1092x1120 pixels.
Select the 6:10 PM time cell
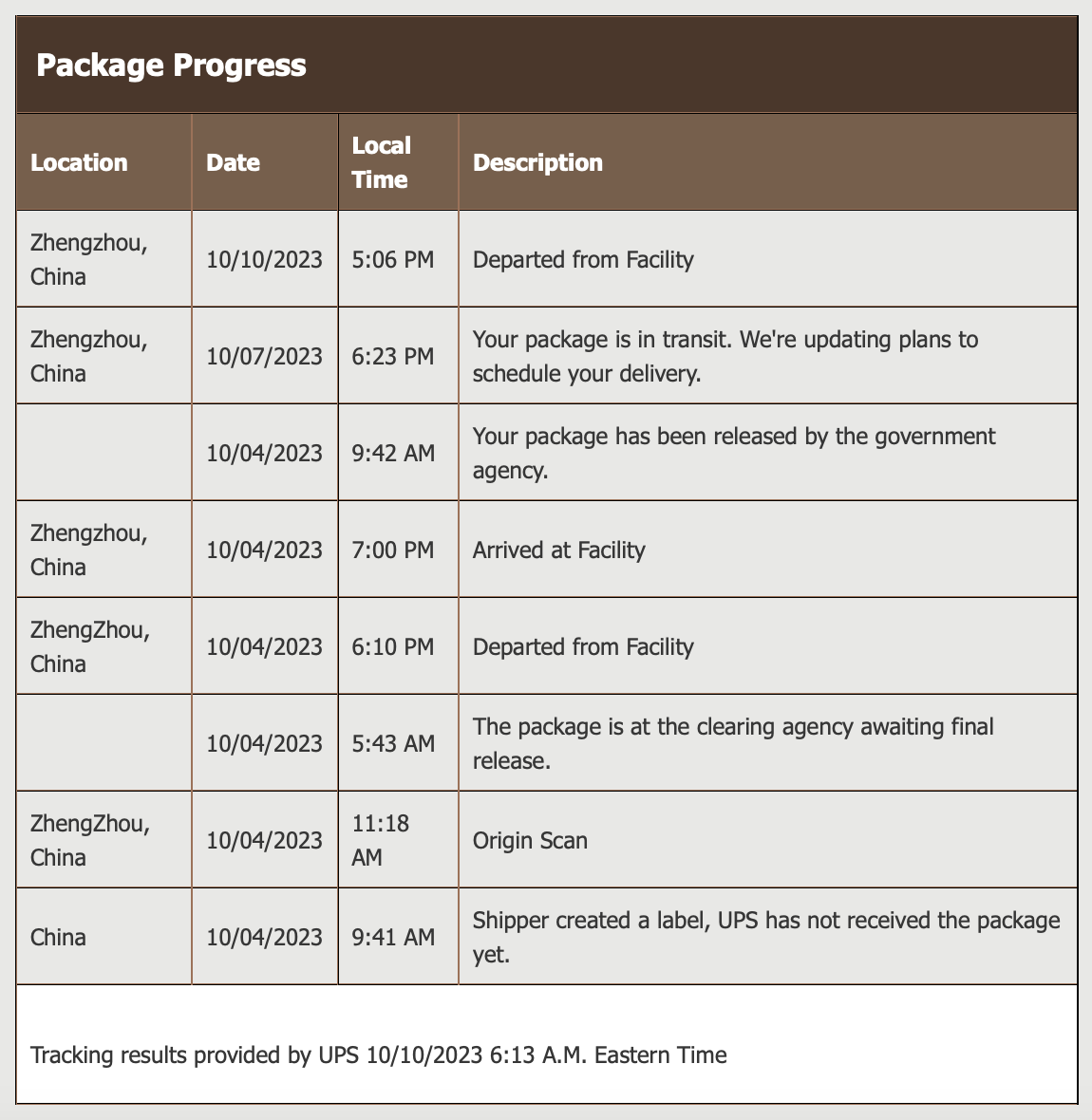tap(393, 646)
